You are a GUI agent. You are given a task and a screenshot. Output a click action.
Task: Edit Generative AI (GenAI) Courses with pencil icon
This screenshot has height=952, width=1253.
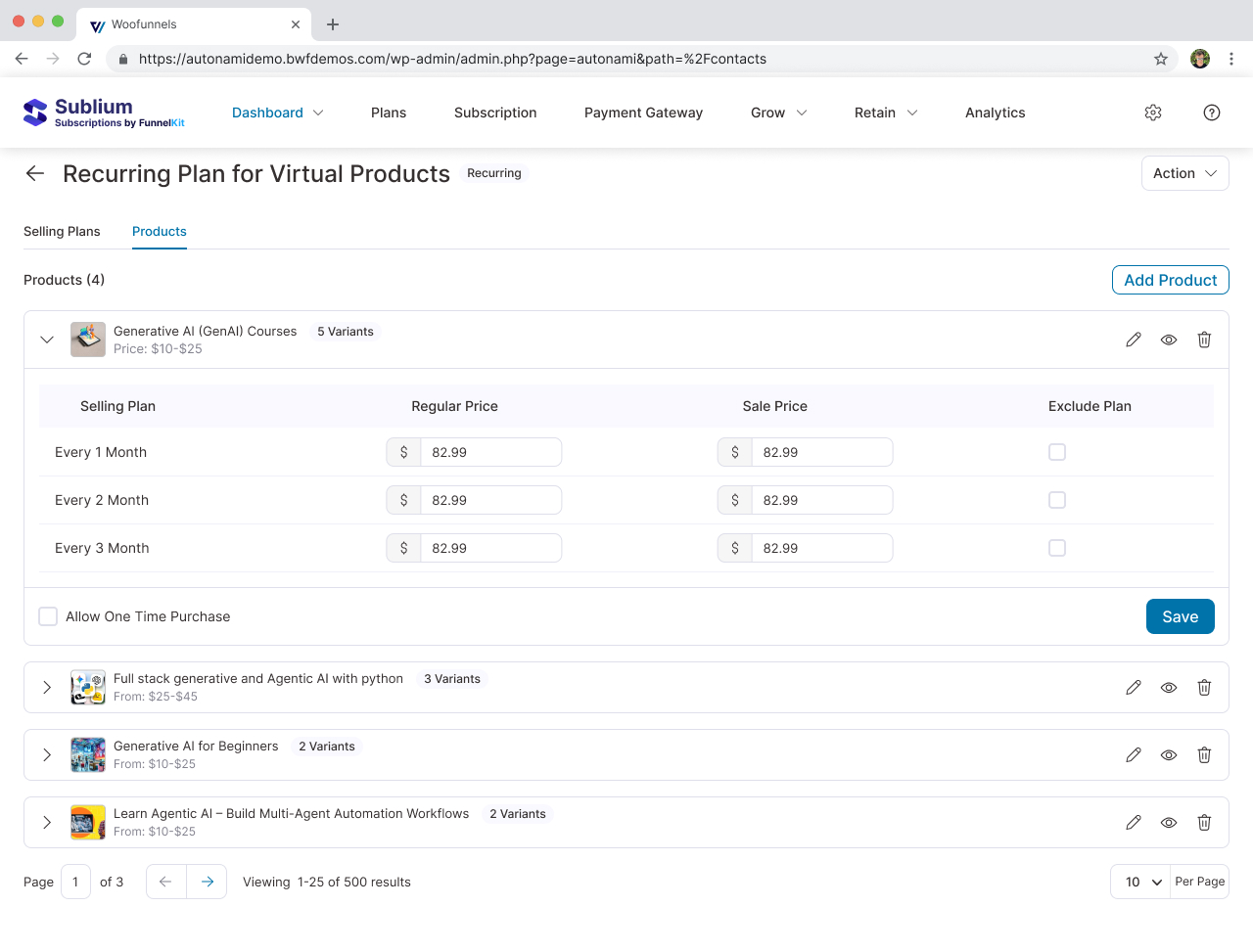tap(1134, 340)
